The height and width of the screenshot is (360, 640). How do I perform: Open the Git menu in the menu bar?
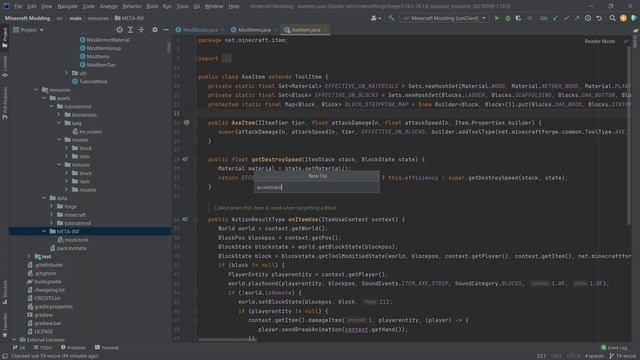coord(197,7)
